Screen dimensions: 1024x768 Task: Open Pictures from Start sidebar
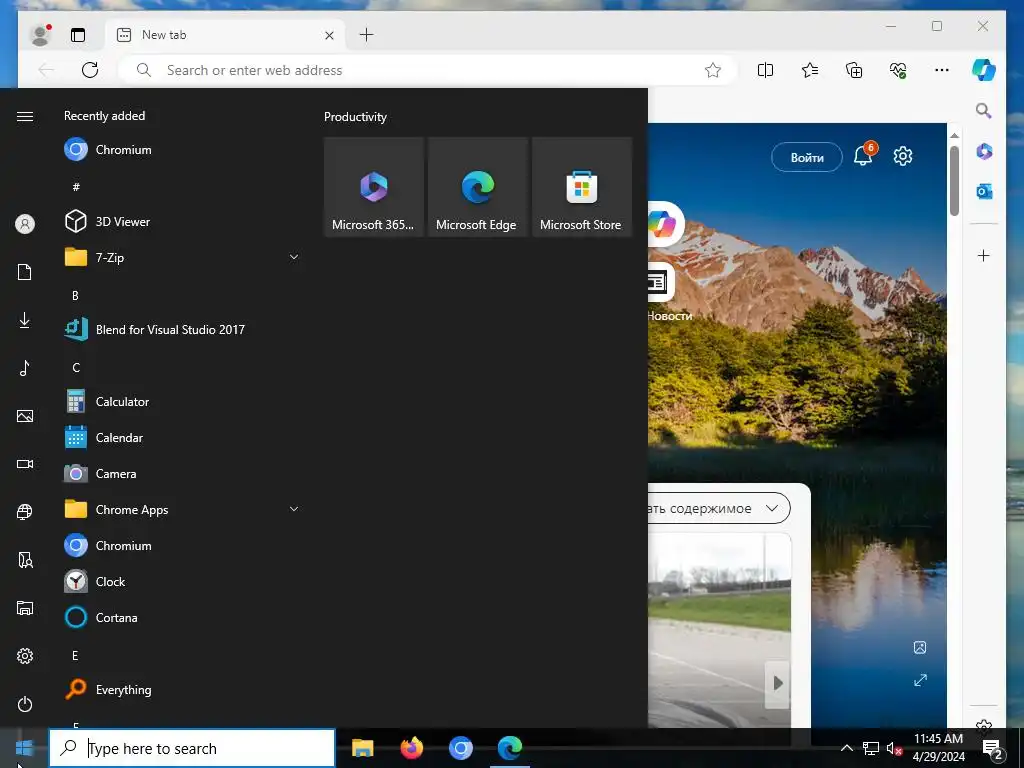tap(25, 416)
